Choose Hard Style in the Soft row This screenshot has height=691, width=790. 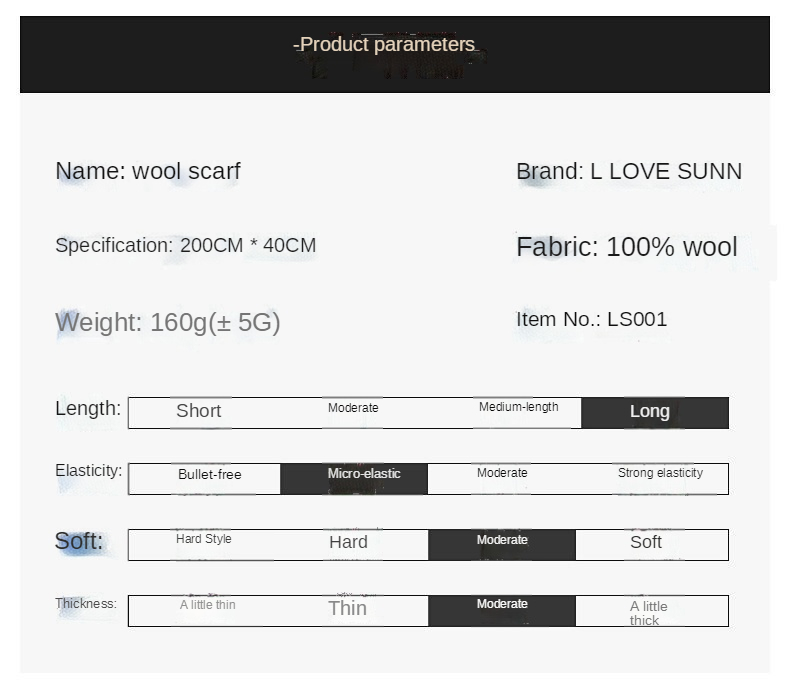pos(204,540)
